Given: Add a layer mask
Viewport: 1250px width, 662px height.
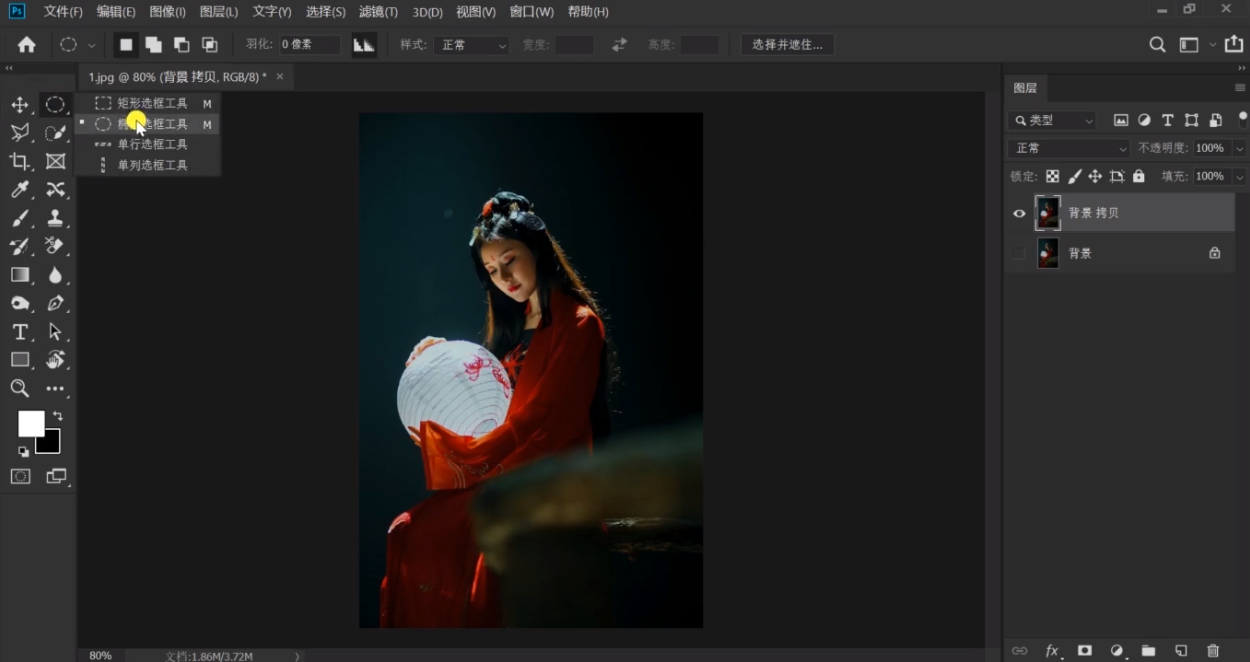Looking at the screenshot, I should pyautogui.click(x=1084, y=651).
